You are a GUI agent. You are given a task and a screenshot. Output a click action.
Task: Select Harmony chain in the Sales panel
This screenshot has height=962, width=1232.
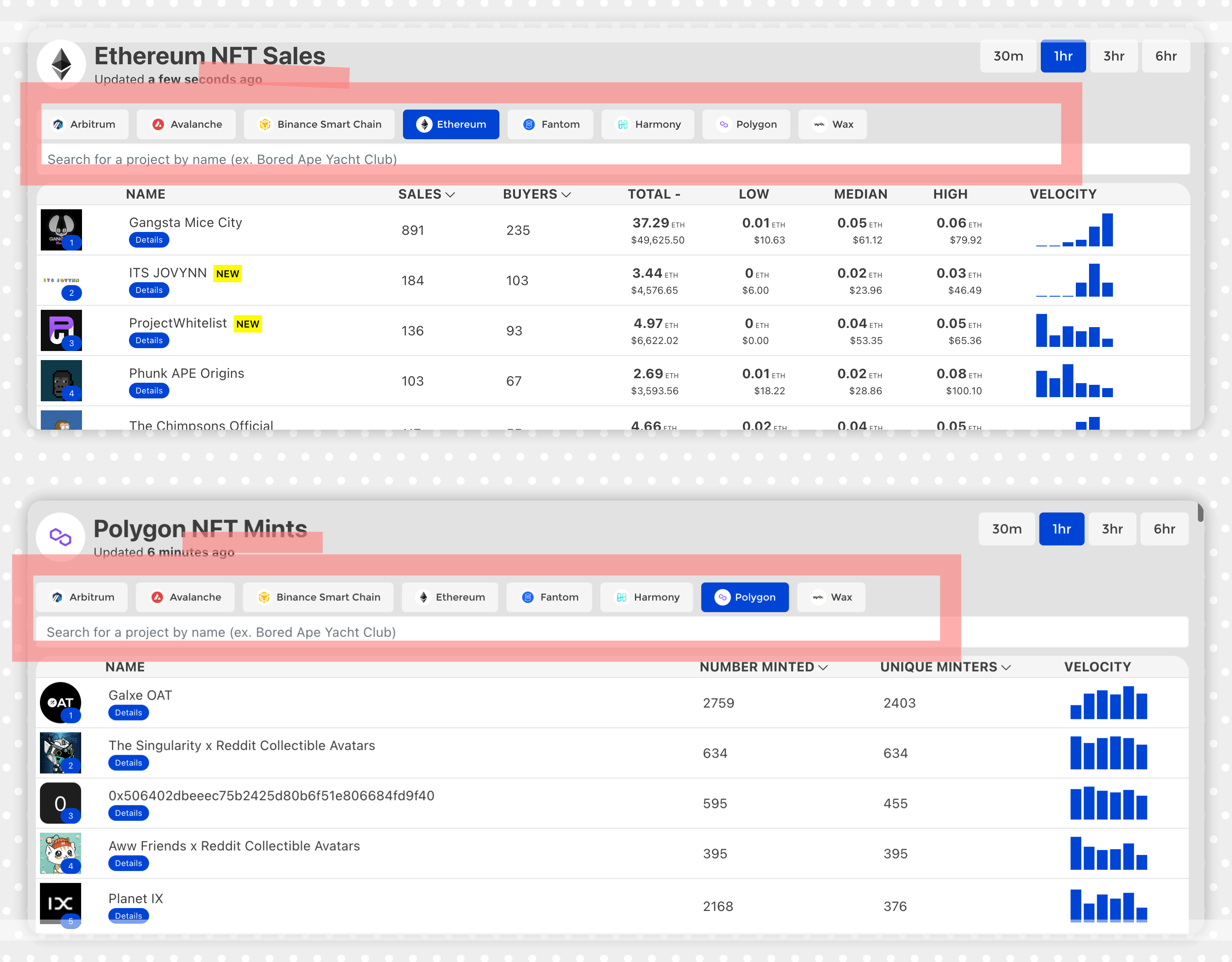pyautogui.click(x=648, y=124)
